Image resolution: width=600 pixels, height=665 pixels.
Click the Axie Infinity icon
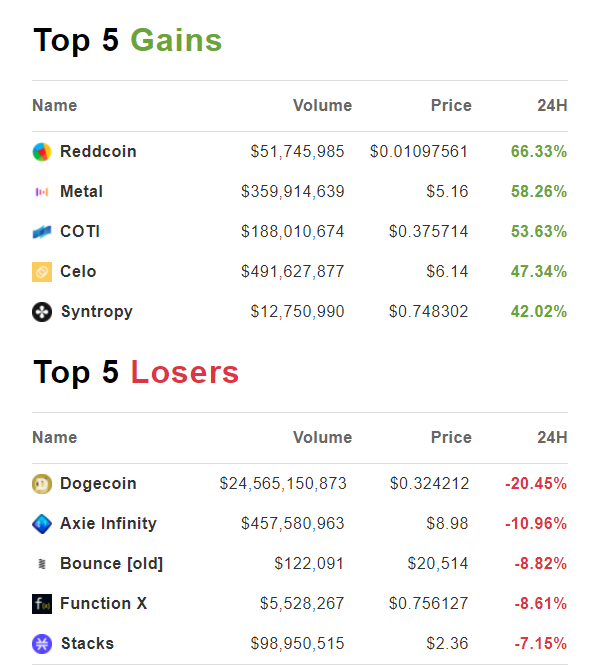coord(42,524)
